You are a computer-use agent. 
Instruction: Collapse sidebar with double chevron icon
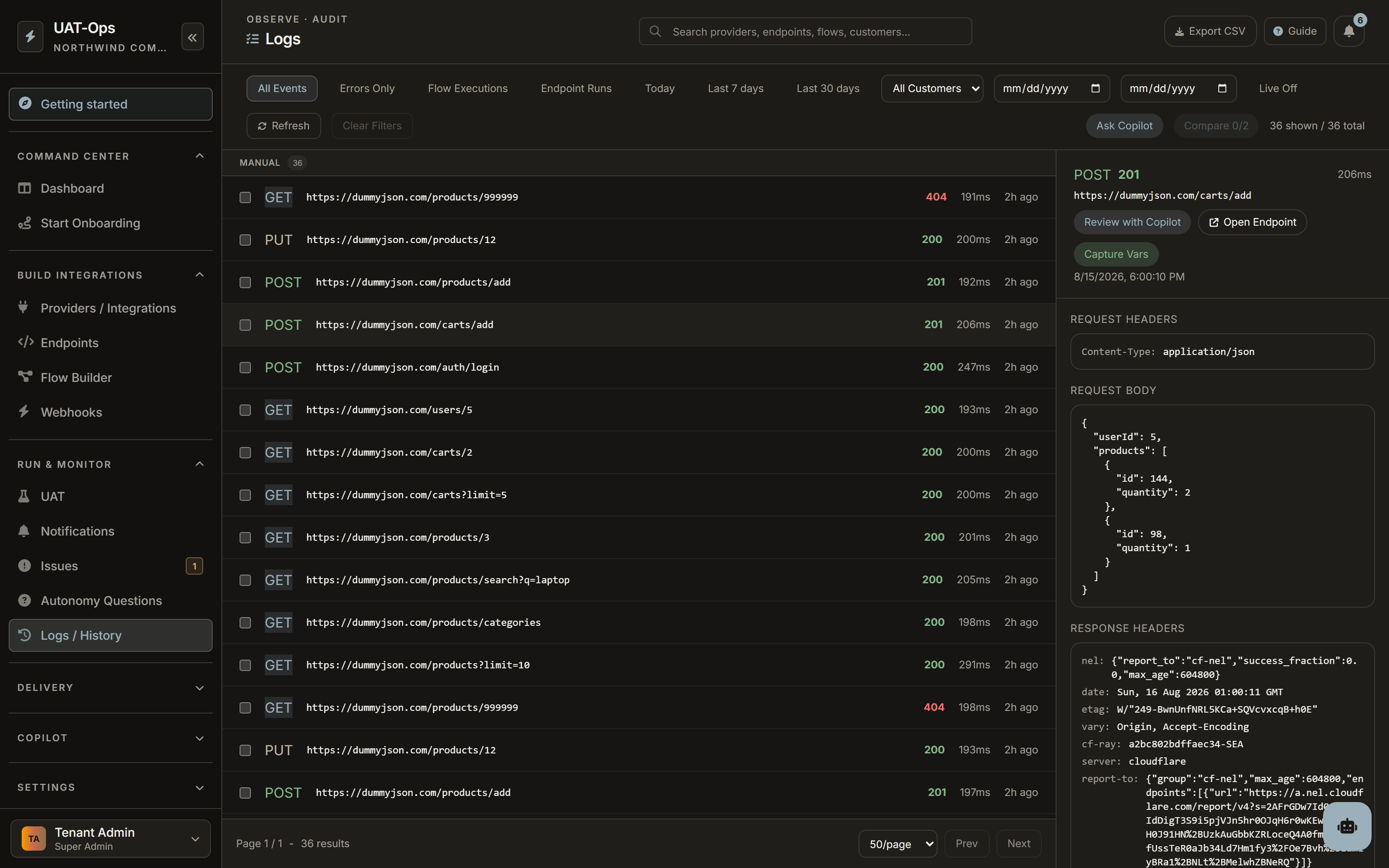192,37
